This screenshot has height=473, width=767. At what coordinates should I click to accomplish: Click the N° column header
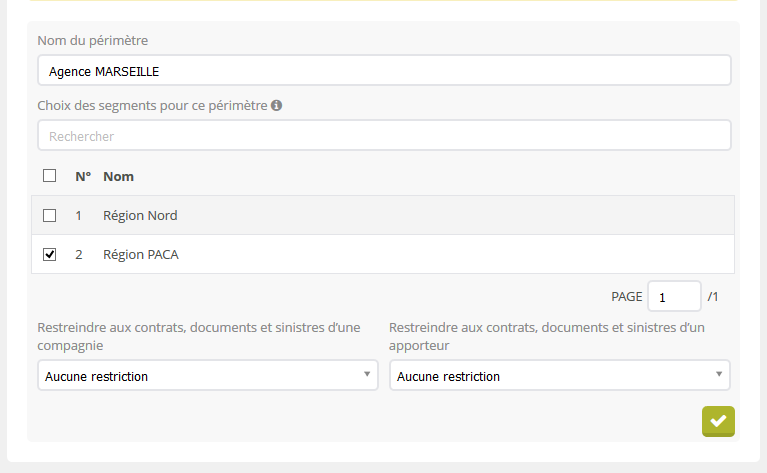[x=83, y=176]
